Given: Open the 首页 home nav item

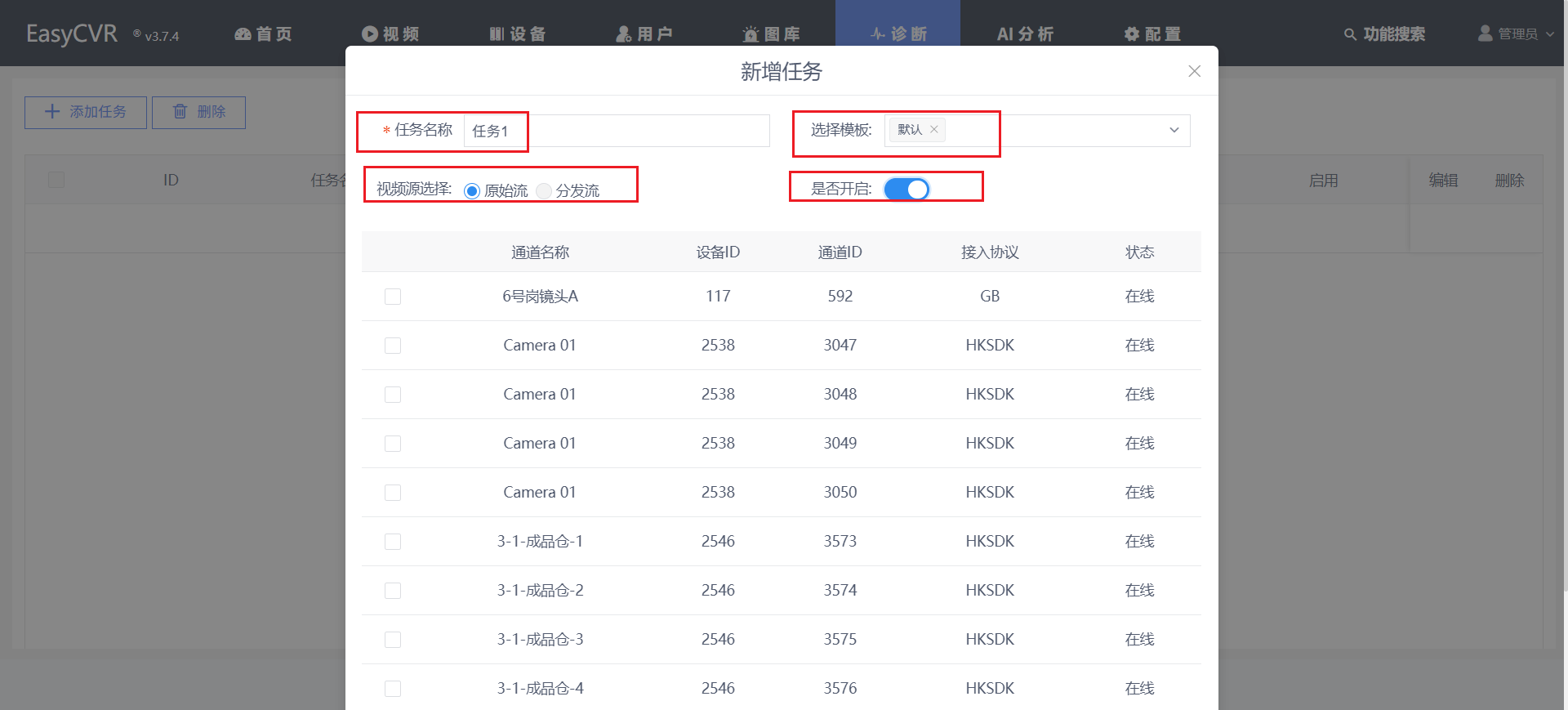Looking at the screenshot, I should [263, 33].
